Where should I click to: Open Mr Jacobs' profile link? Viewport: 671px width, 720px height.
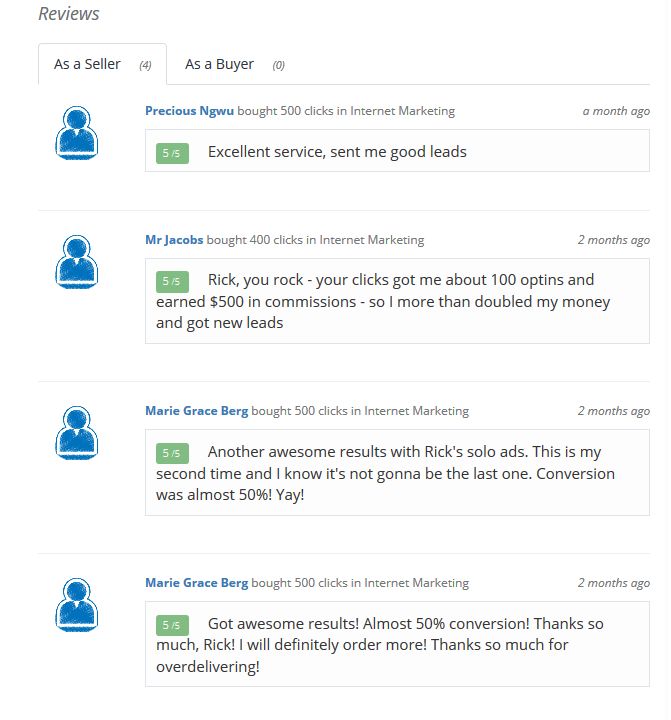(x=174, y=240)
